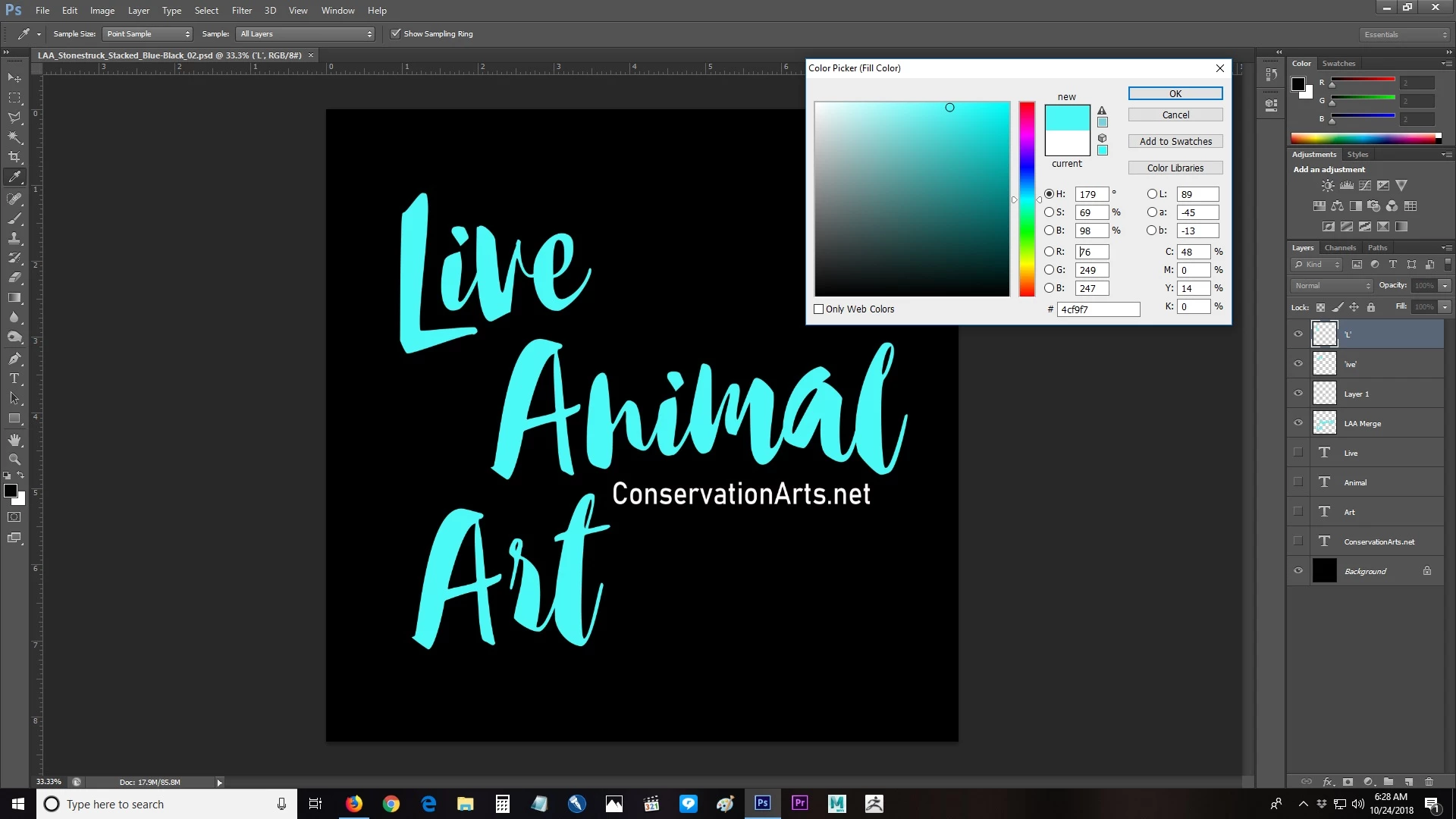Select the Crop tool
The image size is (1456, 819).
(14, 157)
